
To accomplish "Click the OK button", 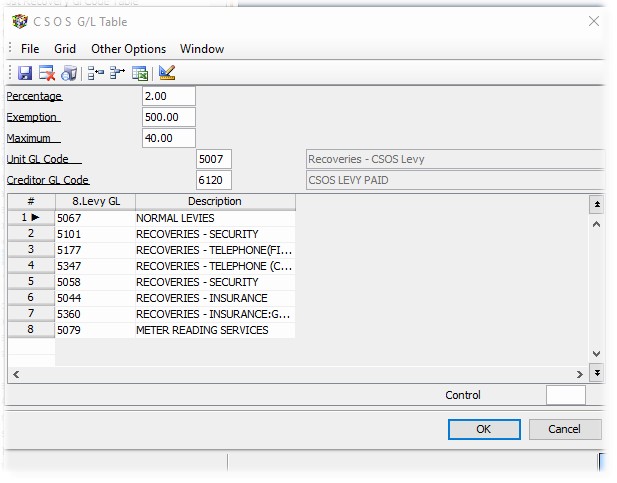I will pos(484,429).
